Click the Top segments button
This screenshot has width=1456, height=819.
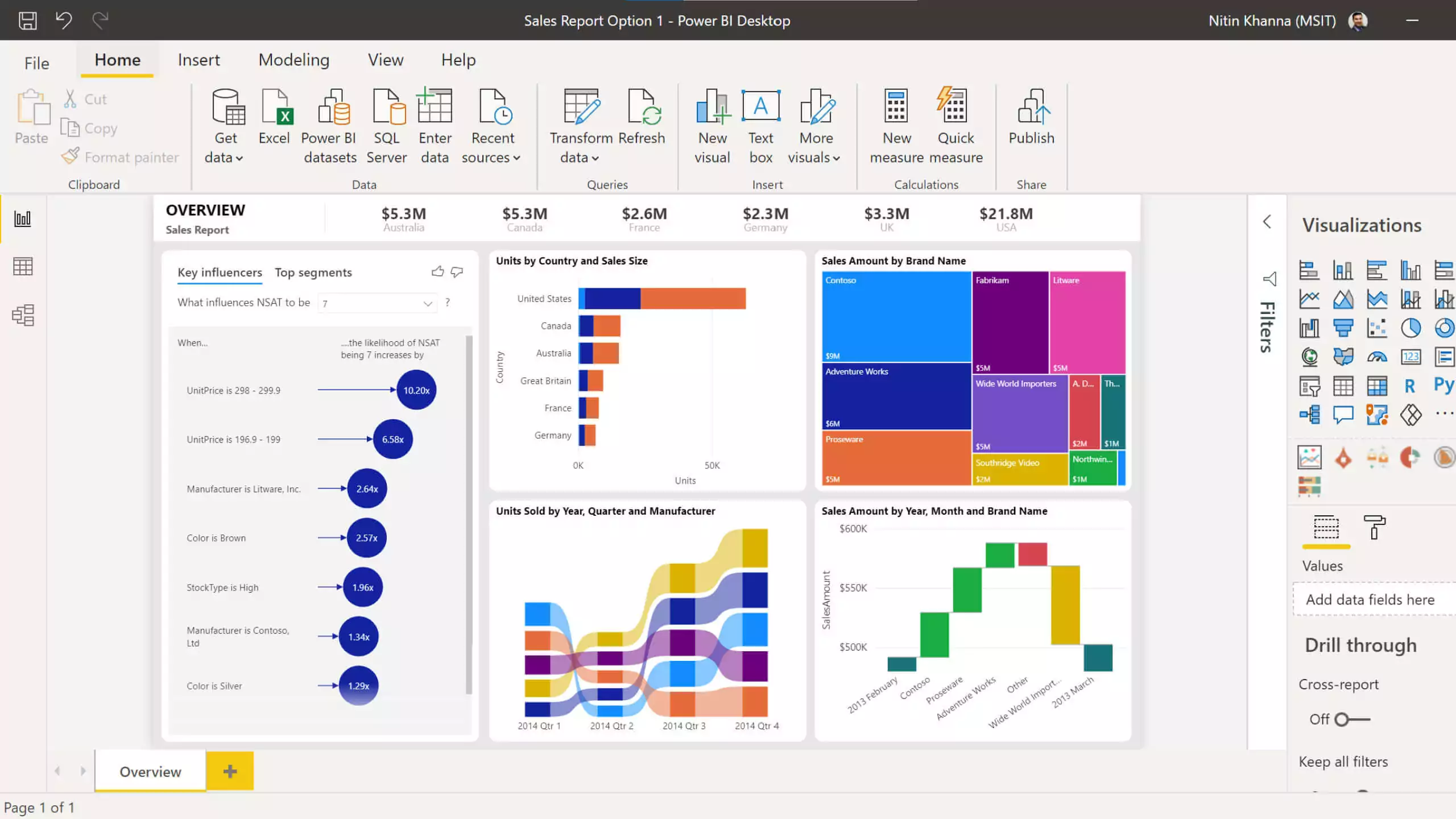click(313, 272)
